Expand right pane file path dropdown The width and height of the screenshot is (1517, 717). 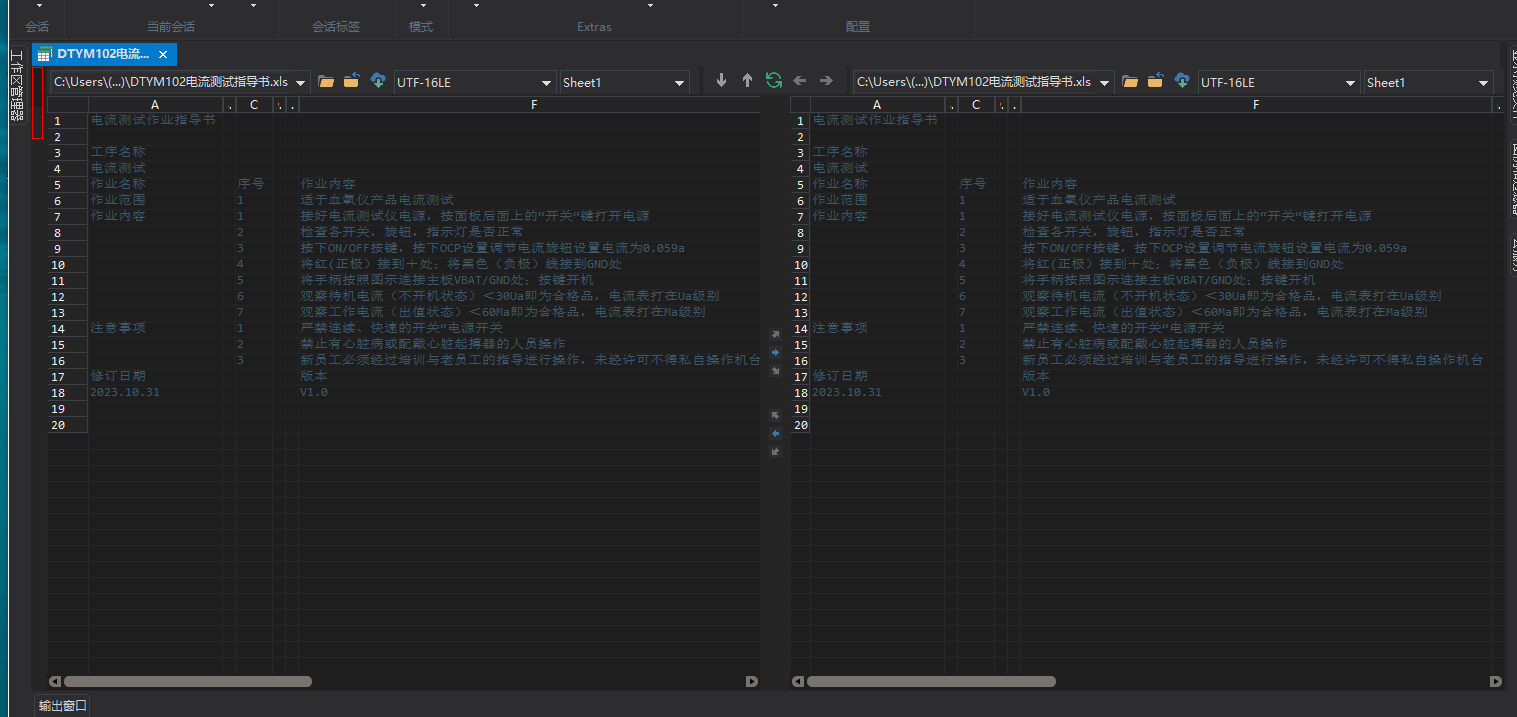tap(1105, 83)
